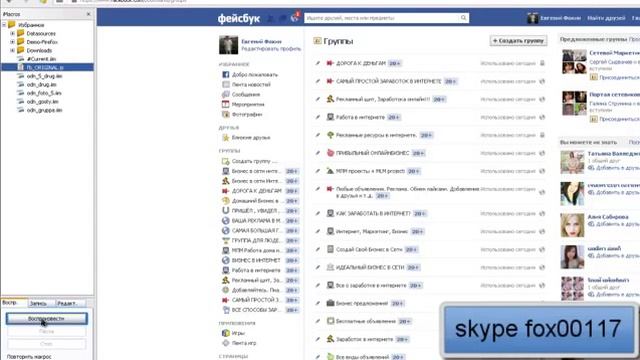Screen dimensions: 640x360
Task: Open the Интернет, Маркетинг, Бизнес group
Action: coord(372,231)
